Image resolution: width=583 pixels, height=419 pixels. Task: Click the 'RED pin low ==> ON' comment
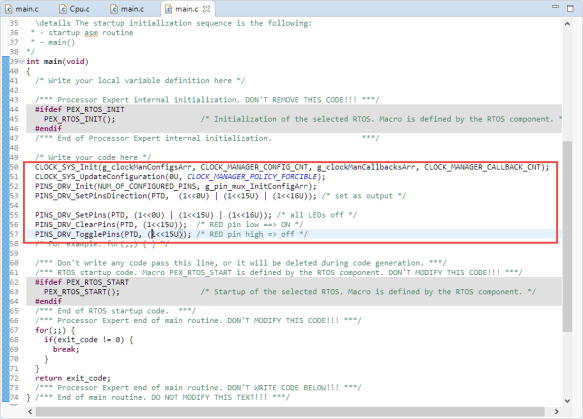[x=250, y=225]
